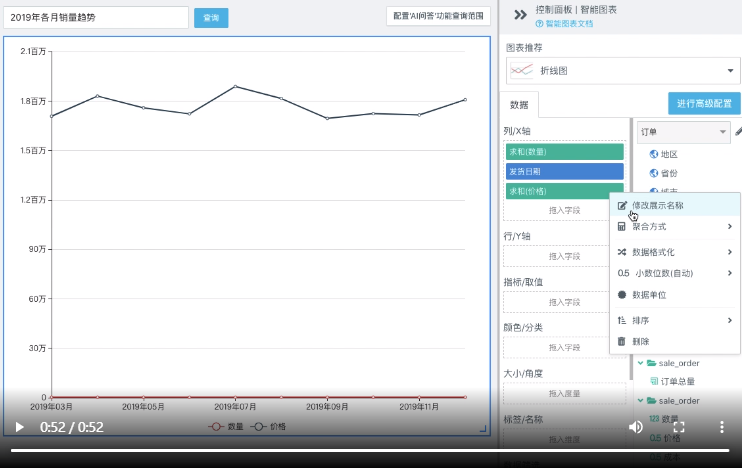Collapse the control panel with the double-arrow icon
742x468 pixels.
520,15
